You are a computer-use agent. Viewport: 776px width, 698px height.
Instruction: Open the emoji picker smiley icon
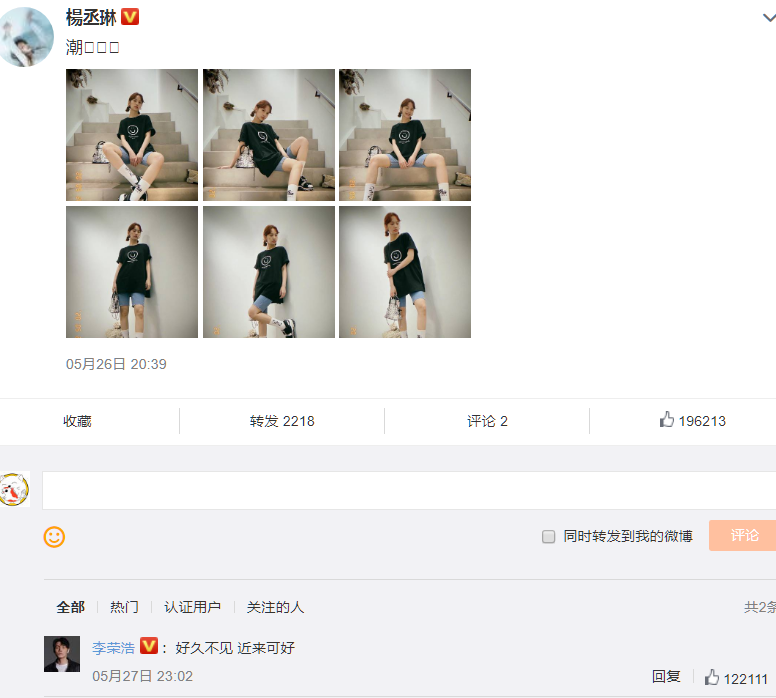pos(54,537)
